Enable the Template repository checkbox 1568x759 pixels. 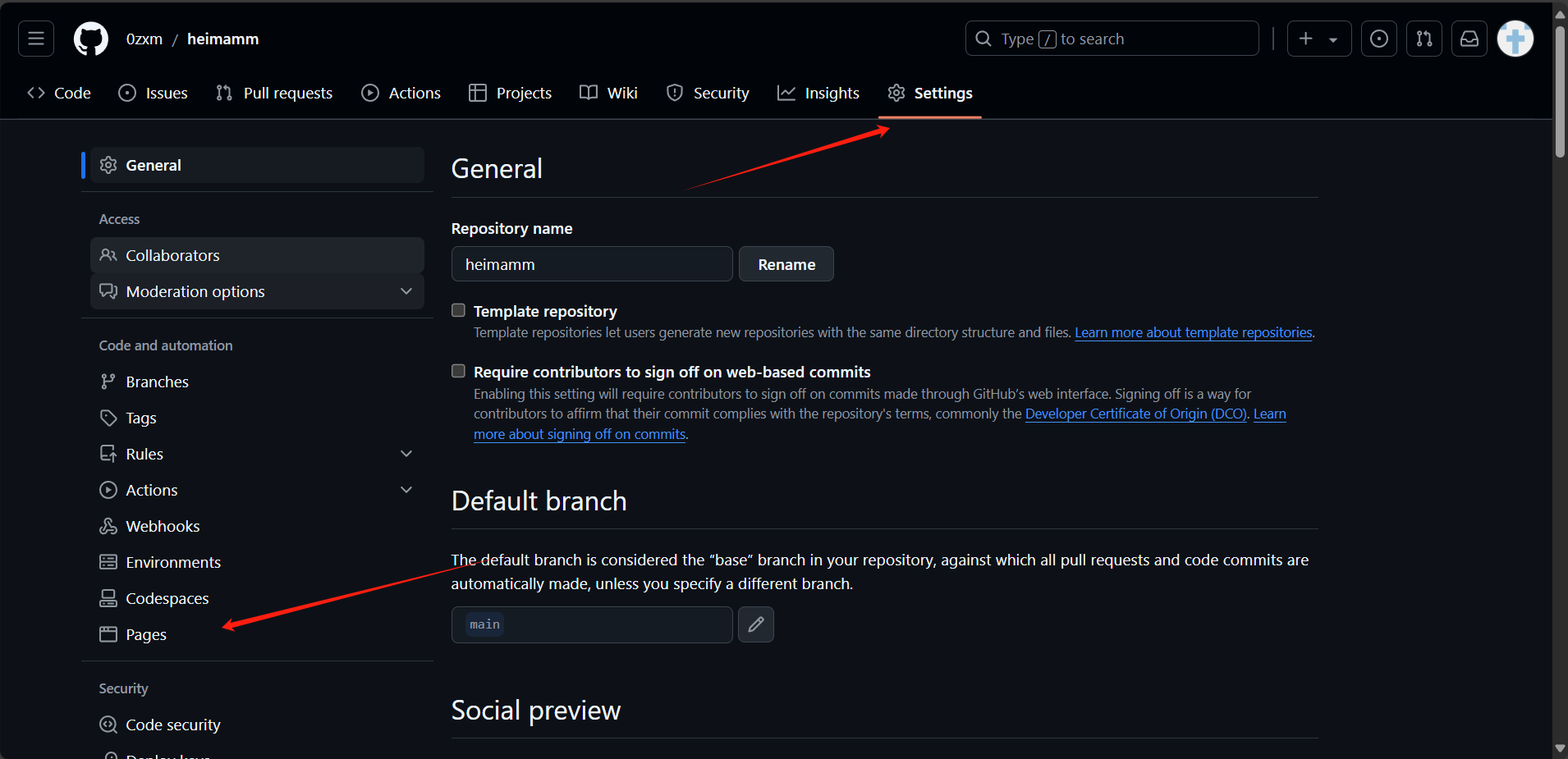click(x=458, y=310)
